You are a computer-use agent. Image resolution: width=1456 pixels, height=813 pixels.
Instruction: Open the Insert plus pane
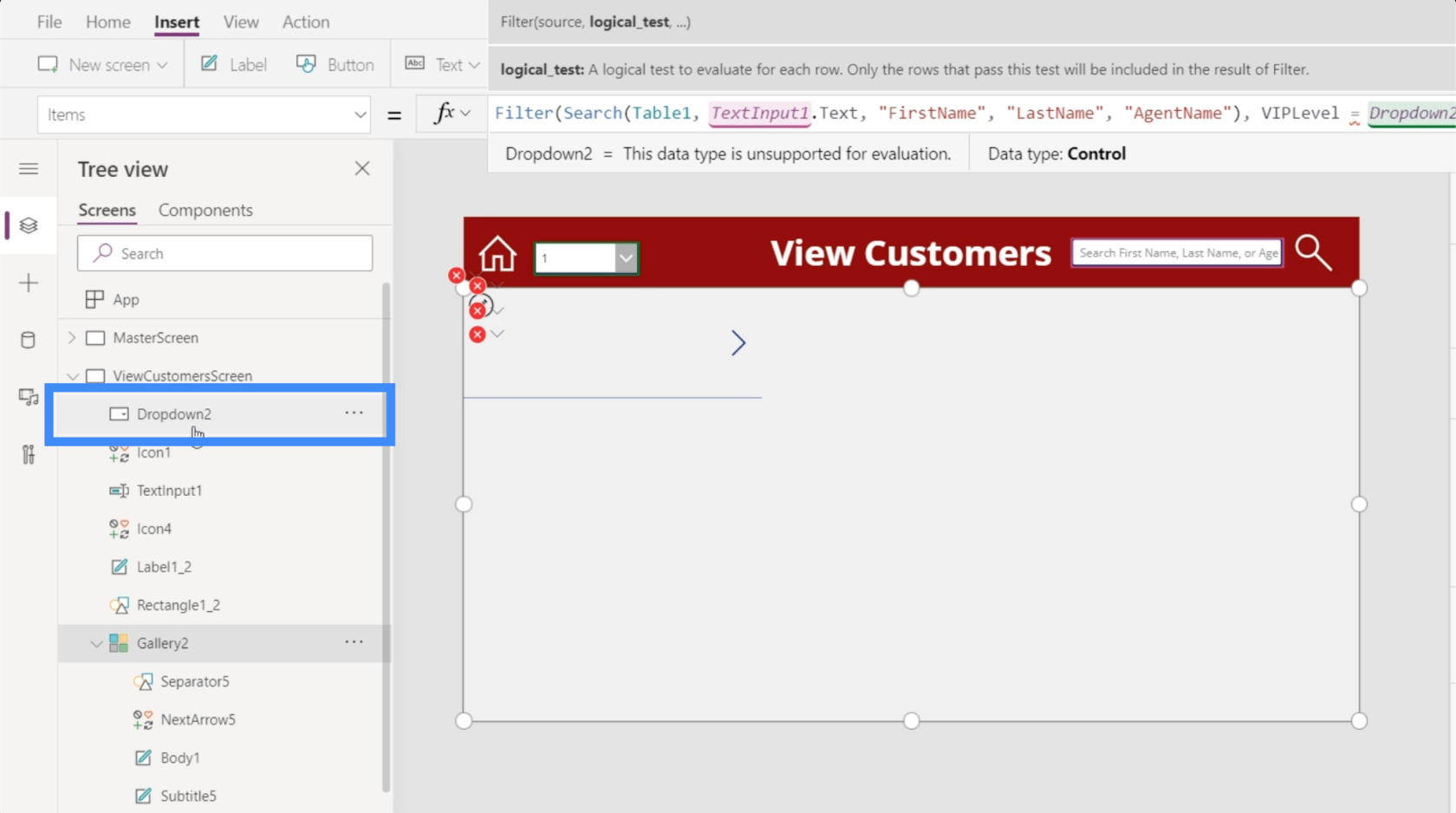tap(29, 283)
